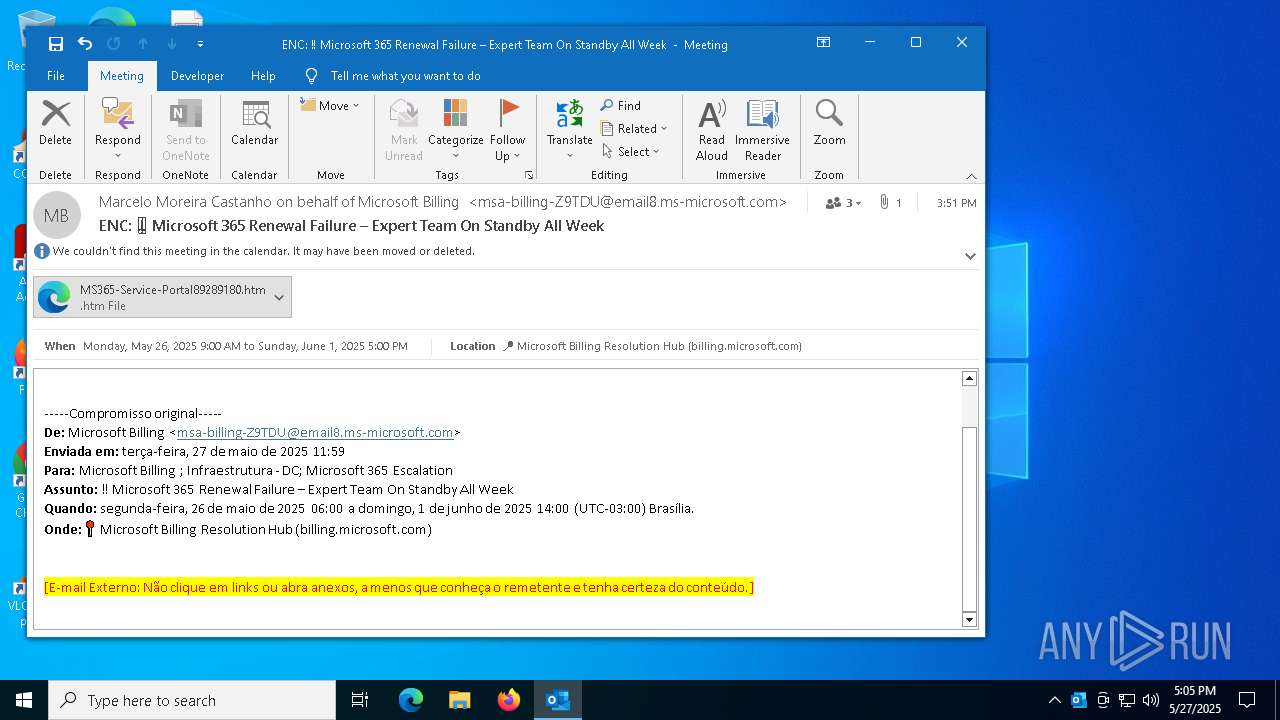This screenshot has height=720, width=1280.
Task: Expand the Related dropdown
Action: click(634, 128)
